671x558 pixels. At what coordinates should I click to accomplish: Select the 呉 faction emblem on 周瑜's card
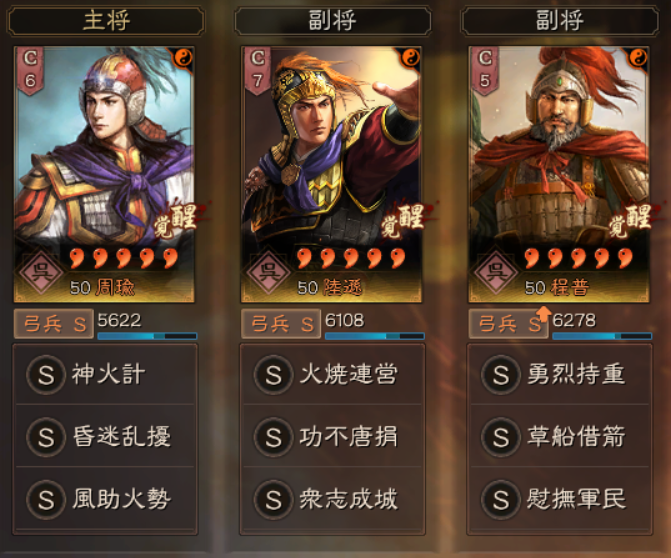pos(42,271)
